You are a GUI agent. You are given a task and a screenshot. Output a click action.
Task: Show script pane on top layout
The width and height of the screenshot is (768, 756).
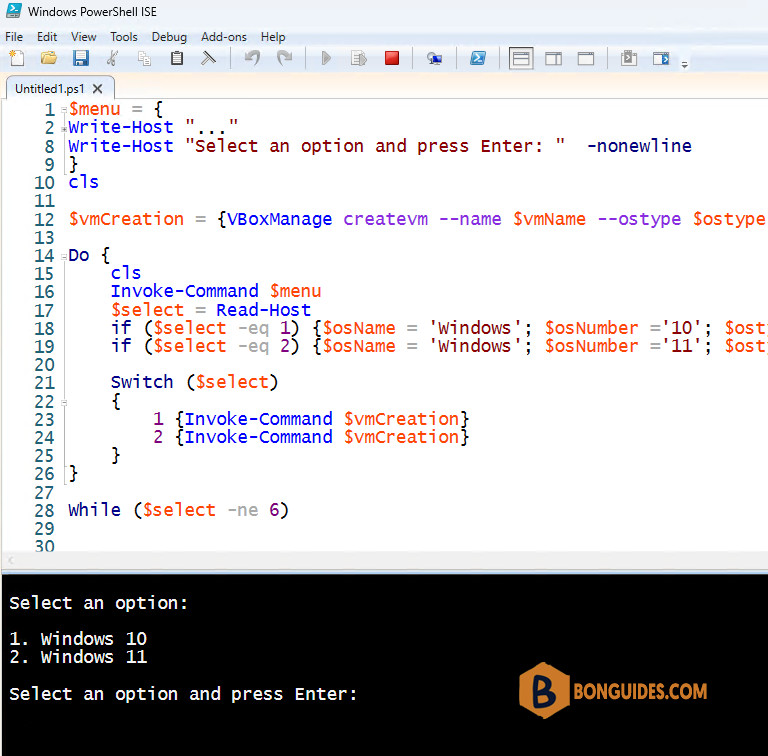[x=521, y=59]
